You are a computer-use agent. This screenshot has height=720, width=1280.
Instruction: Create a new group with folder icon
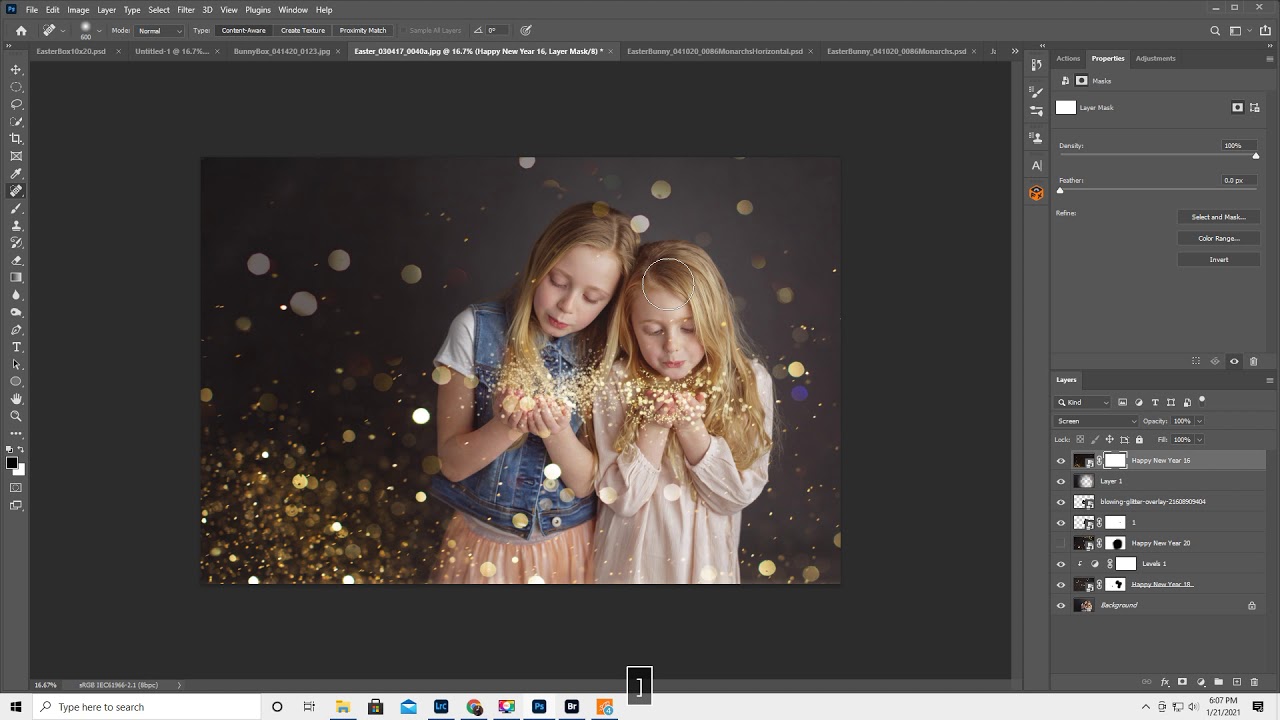[x=1219, y=682]
